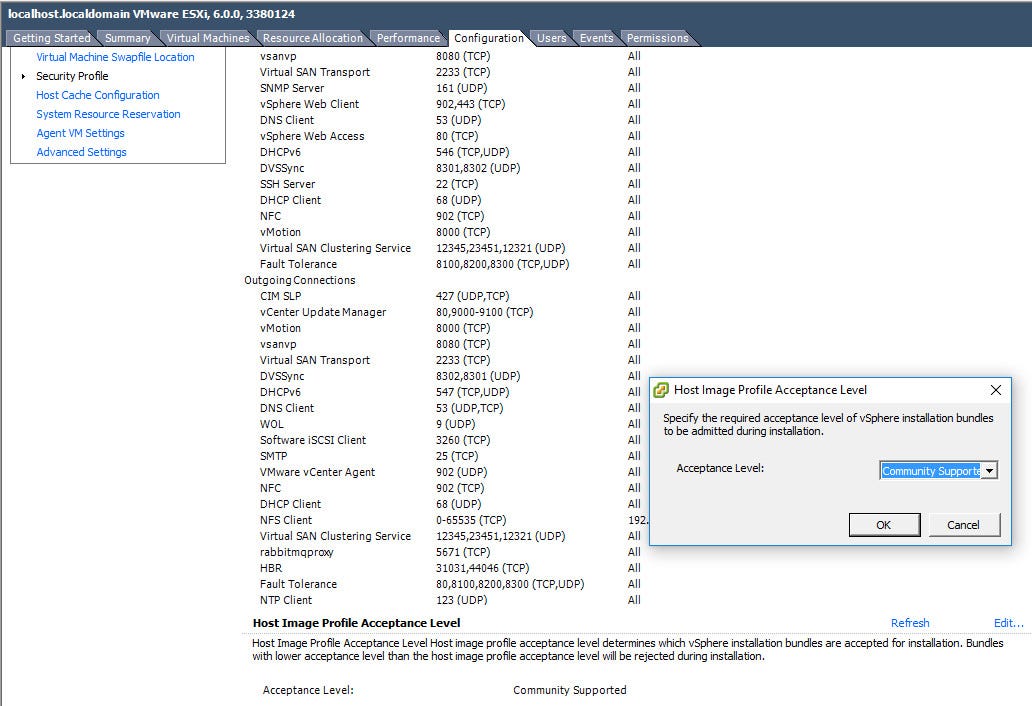Click the Host Image Profile Acceptance Level heading
Screen dimensions: 1032x706
pyautogui.click(x=357, y=622)
